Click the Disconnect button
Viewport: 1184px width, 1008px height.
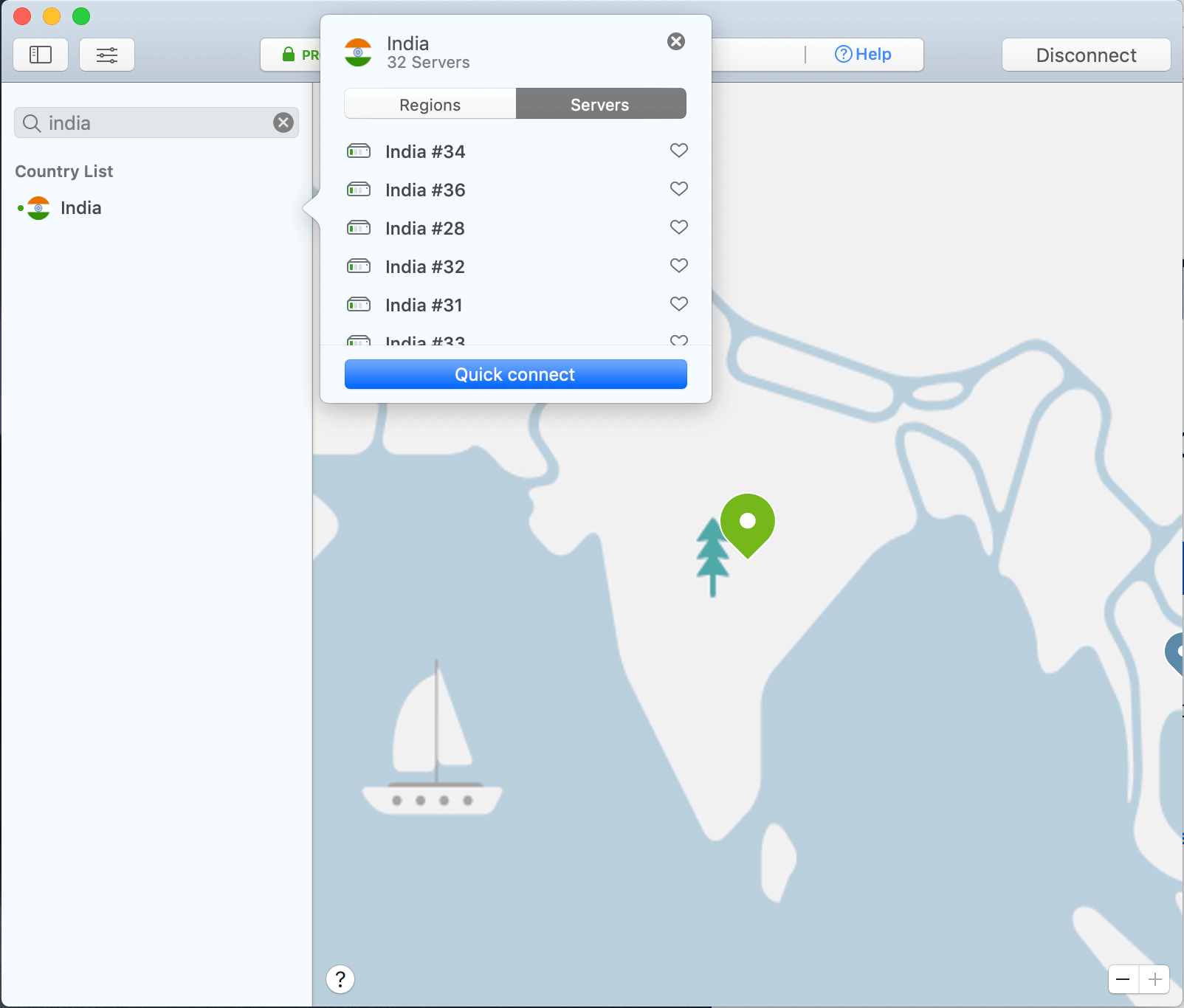1086,55
